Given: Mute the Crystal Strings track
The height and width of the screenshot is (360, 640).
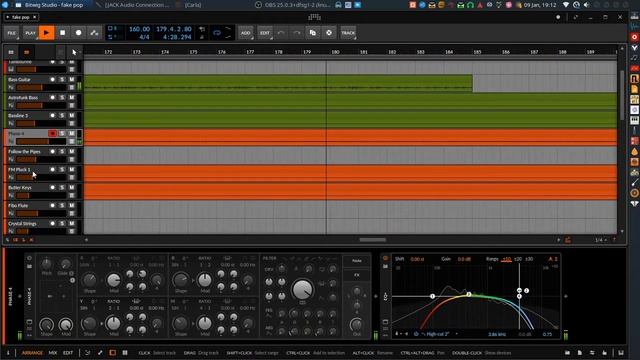Looking at the screenshot, I should pyautogui.click(x=71, y=223).
